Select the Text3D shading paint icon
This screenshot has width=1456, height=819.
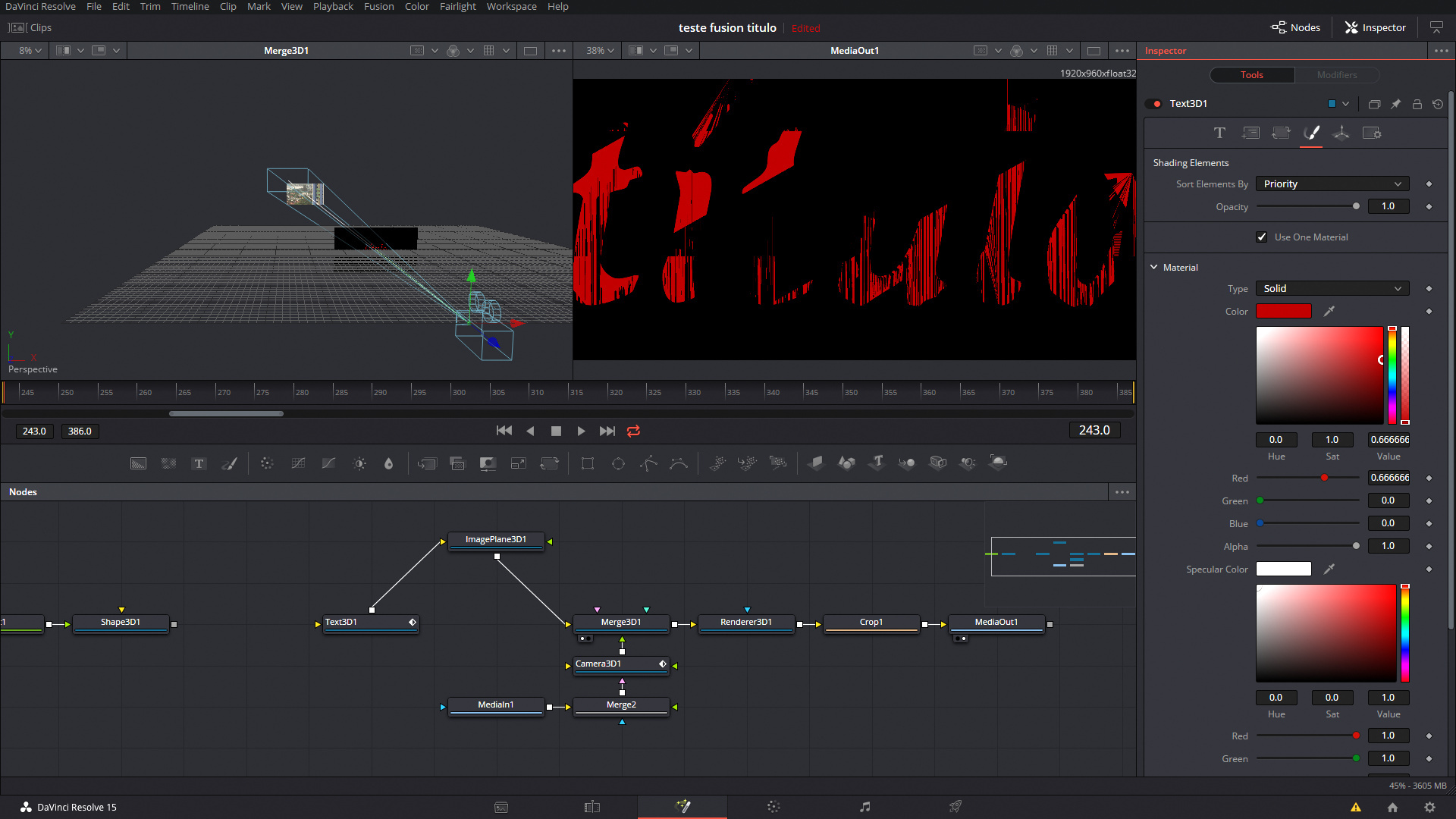1312,132
